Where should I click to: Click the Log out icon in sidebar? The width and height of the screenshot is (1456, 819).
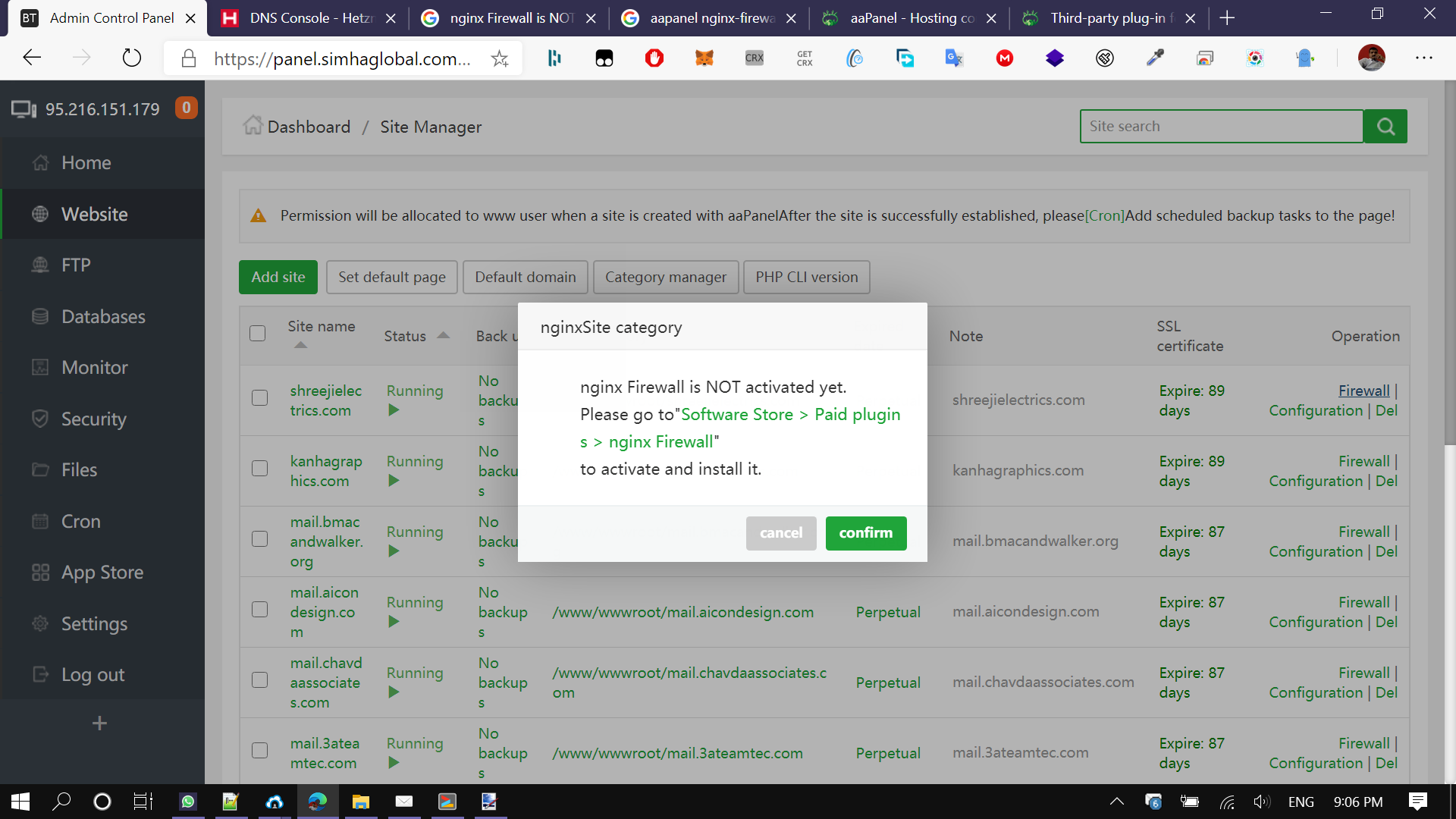click(40, 674)
